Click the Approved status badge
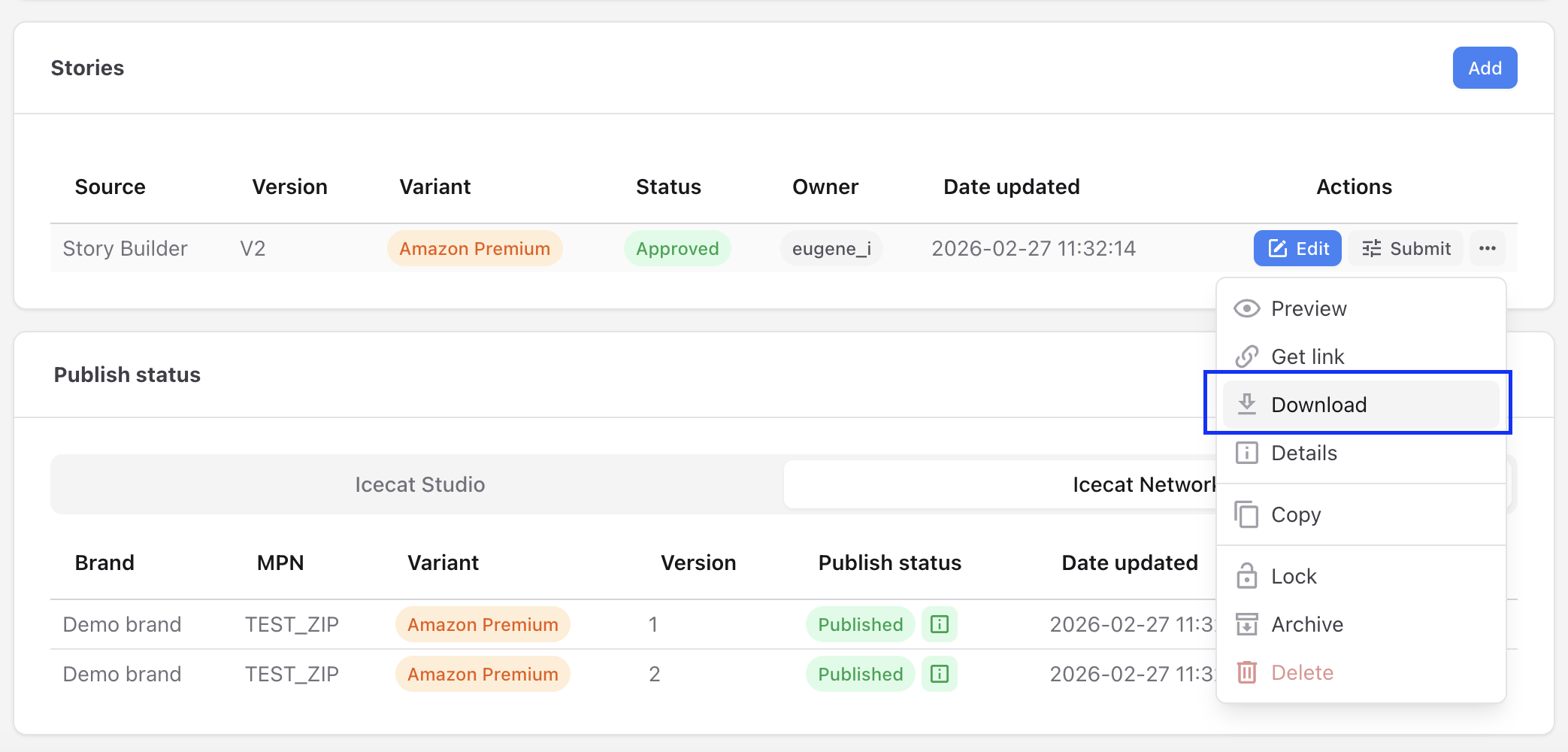The height and width of the screenshot is (752, 1568). (677, 248)
